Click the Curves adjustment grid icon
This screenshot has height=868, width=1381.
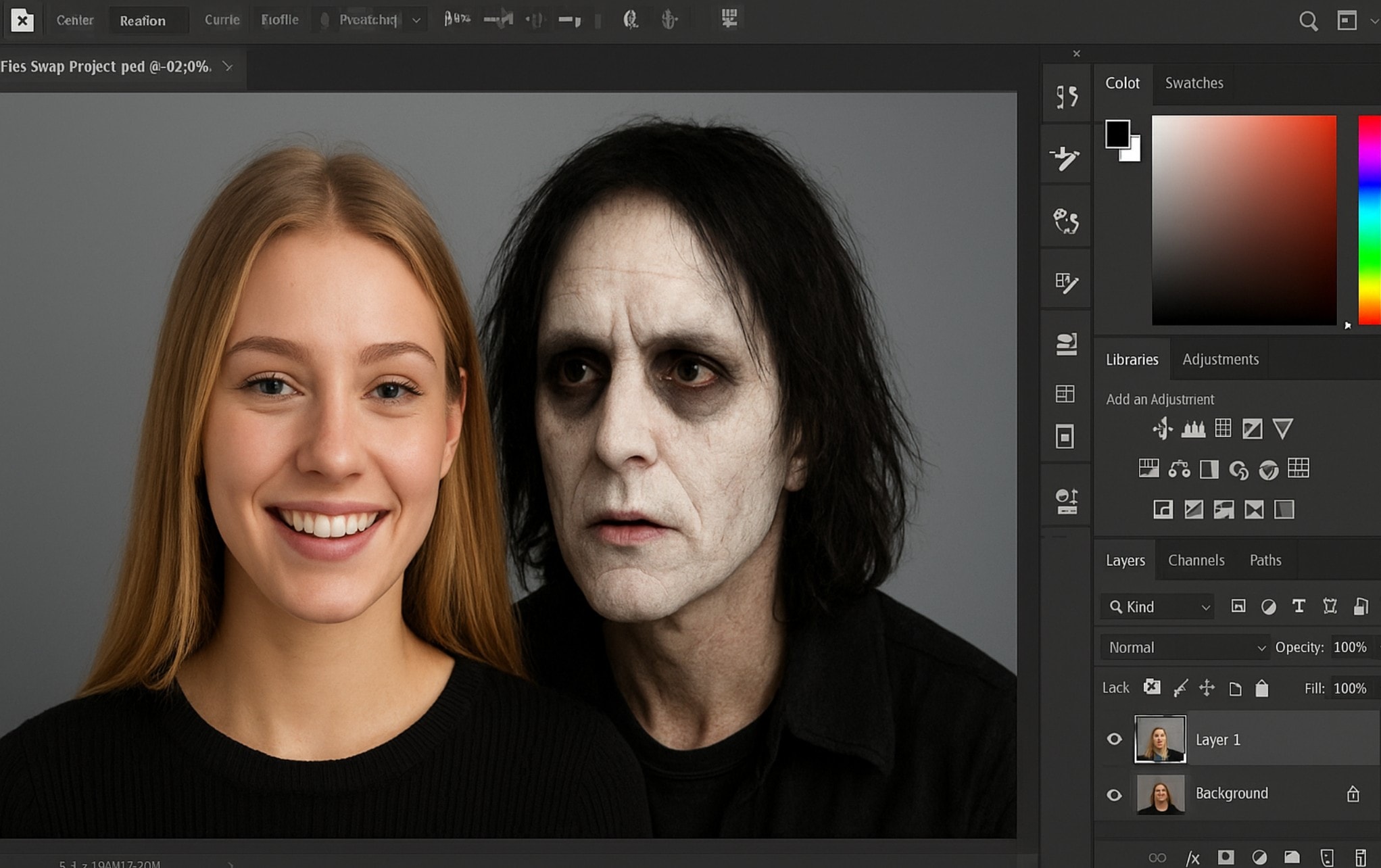[1223, 429]
